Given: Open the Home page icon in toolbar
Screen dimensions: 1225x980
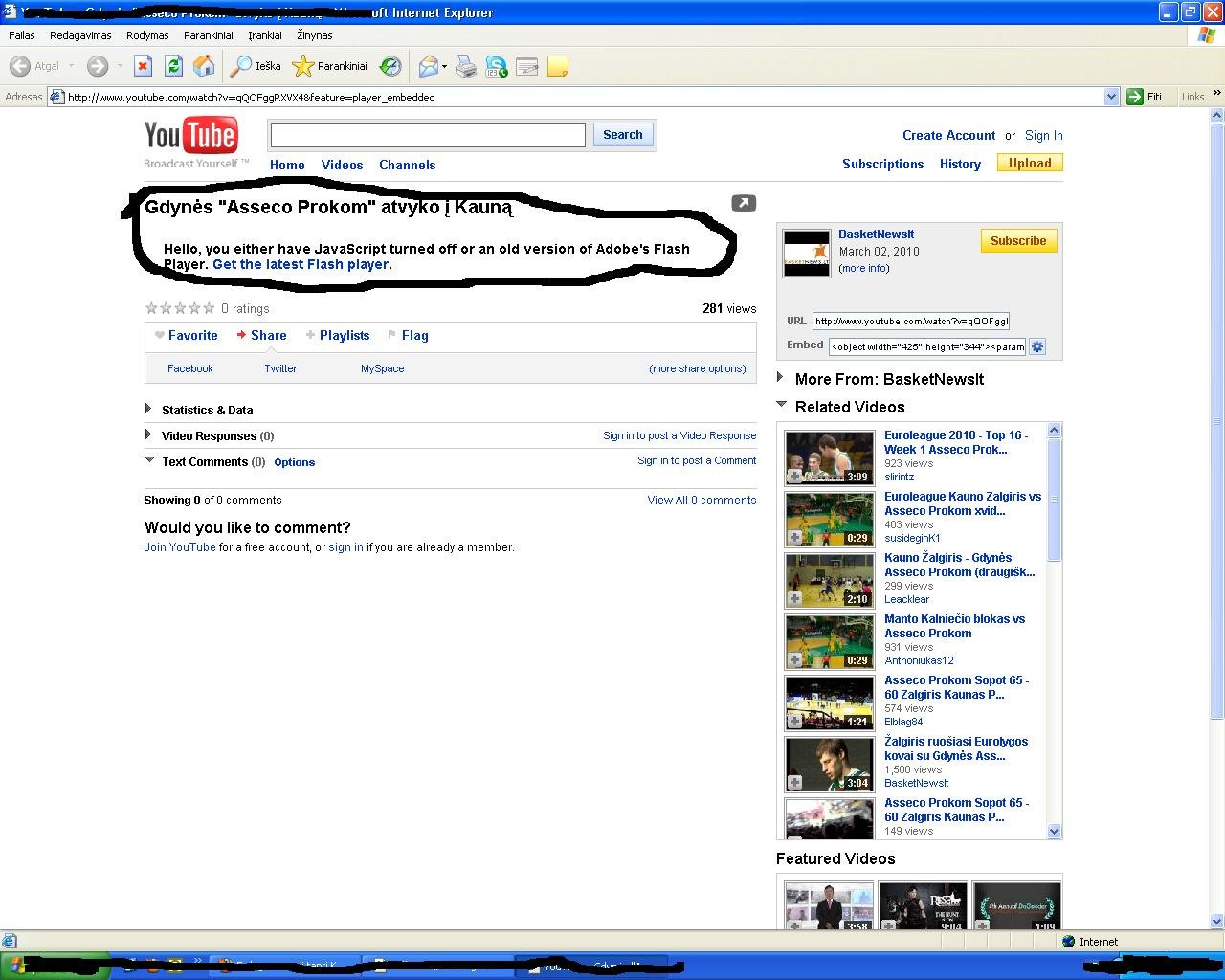Looking at the screenshot, I should (x=204, y=66).
